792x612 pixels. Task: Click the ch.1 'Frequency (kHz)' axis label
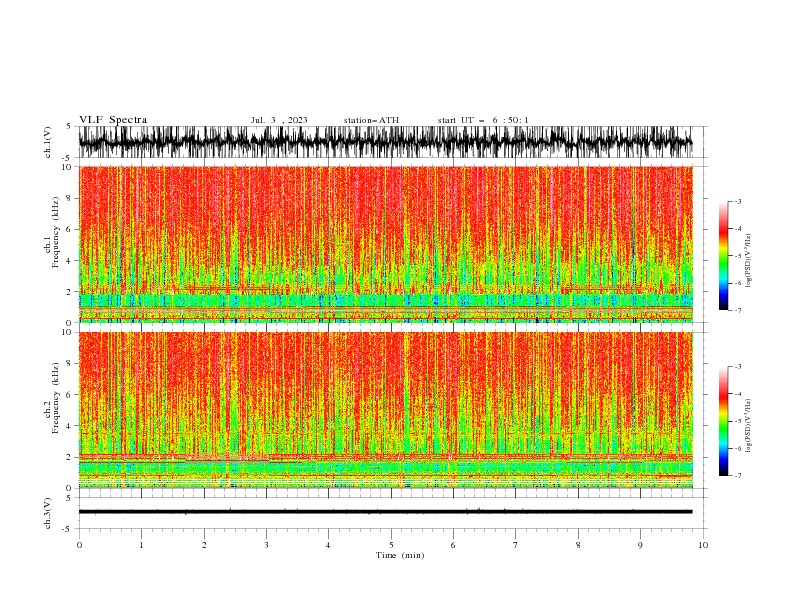click(56, 233)
